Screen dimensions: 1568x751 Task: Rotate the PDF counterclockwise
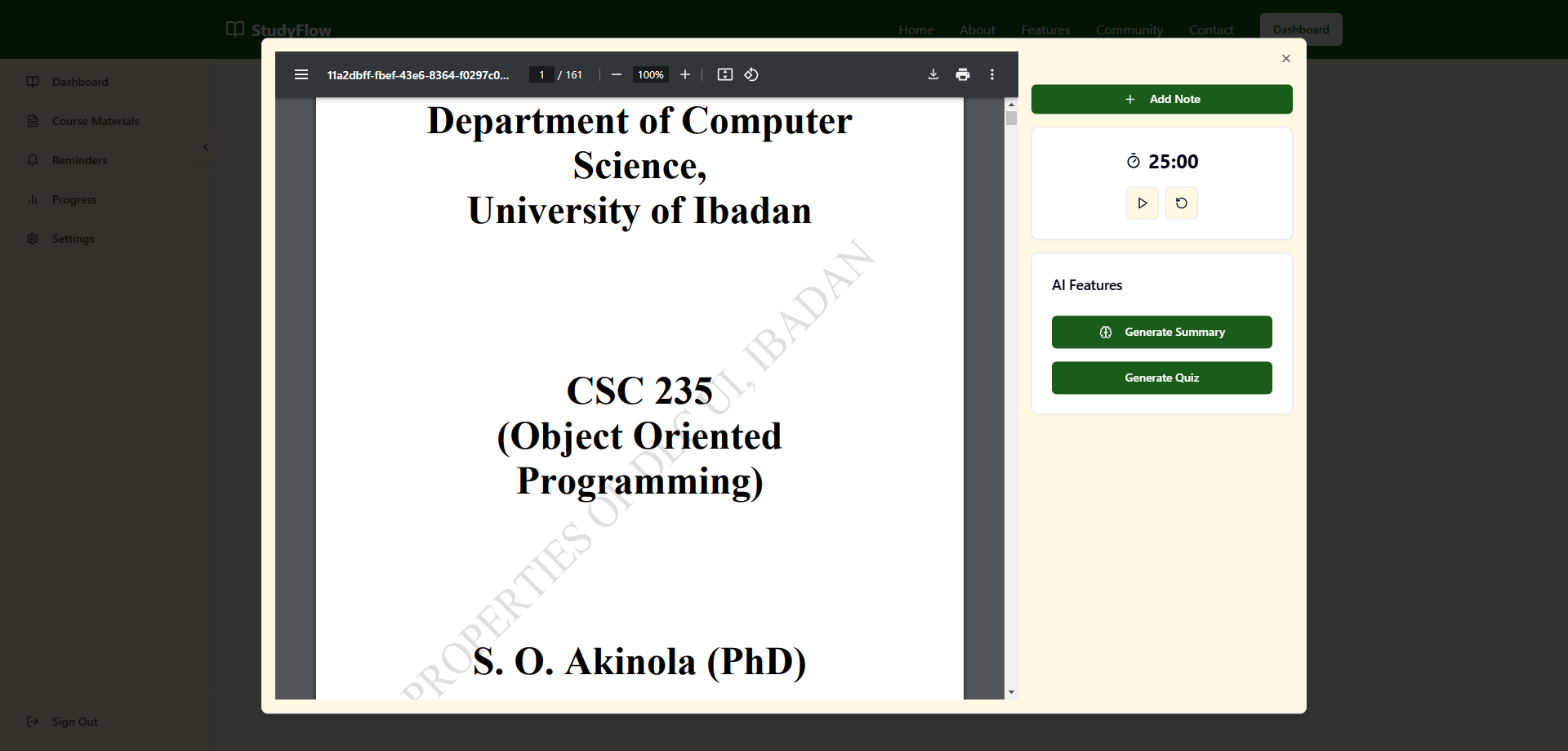point(751,74)
